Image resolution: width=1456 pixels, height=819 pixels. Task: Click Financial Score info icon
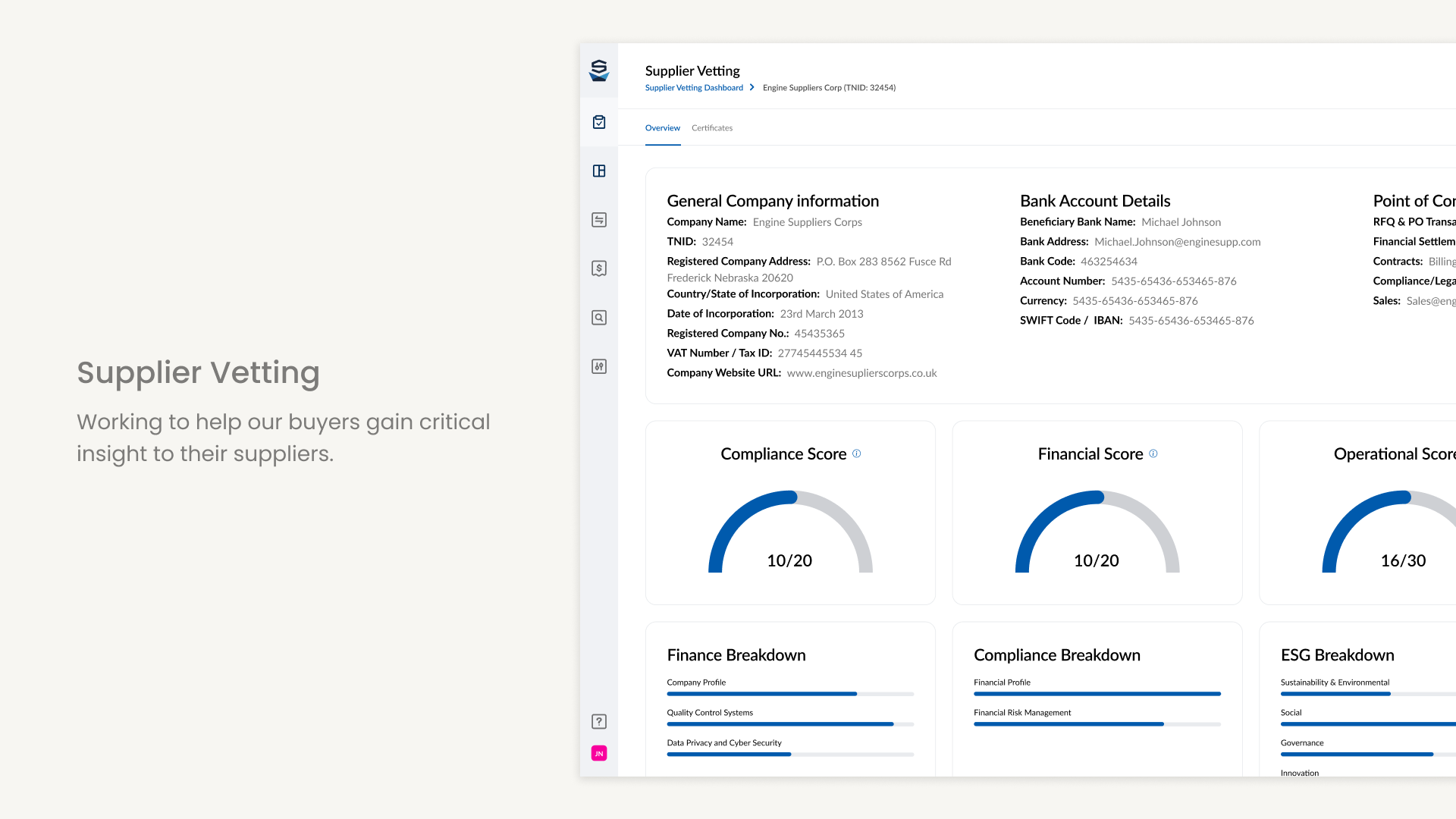1153,453
